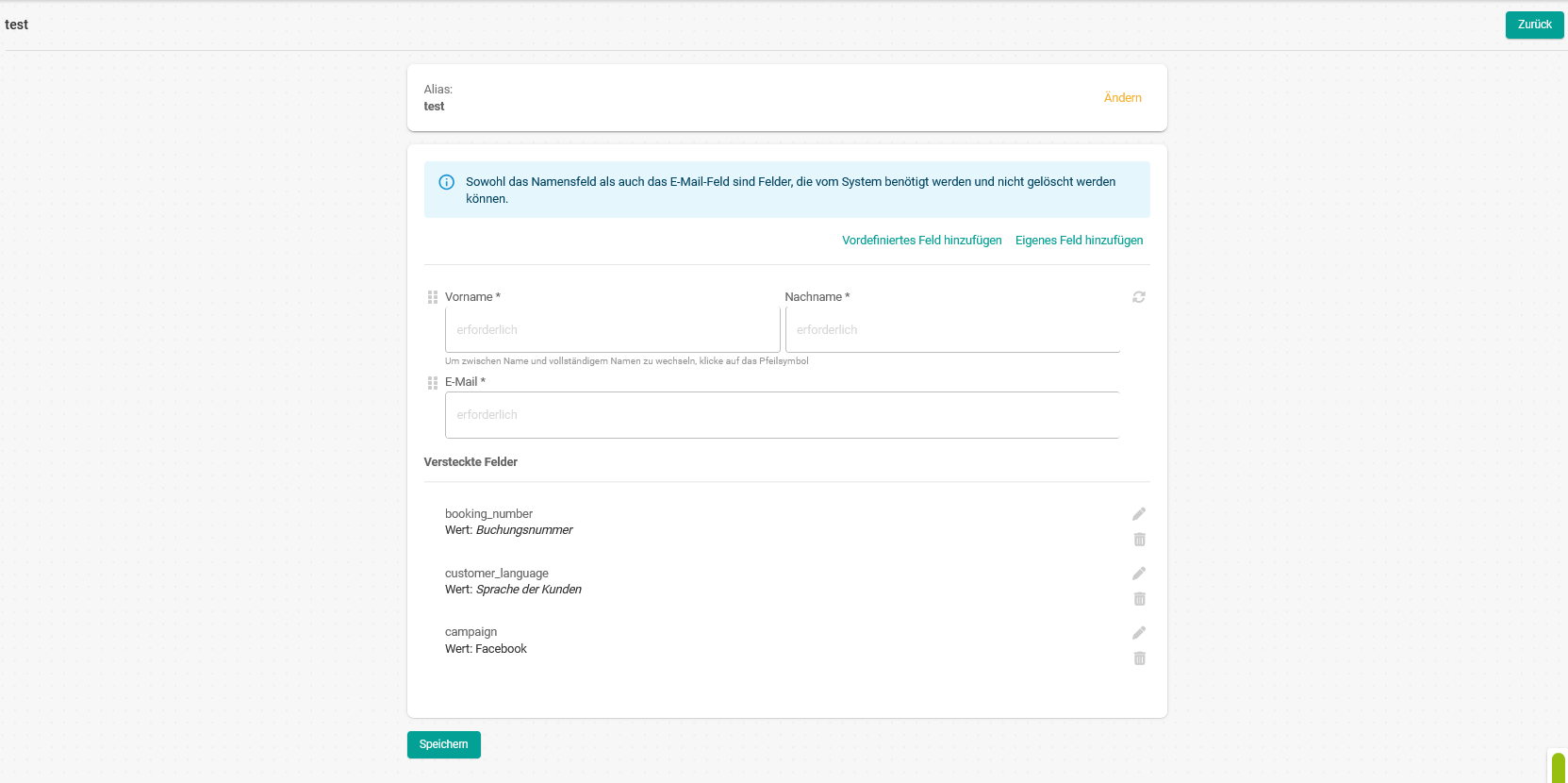This screenshot has height=783, width=1568.
Task: Click the info icon in the blue notice
Action: [x=447, y=182]
